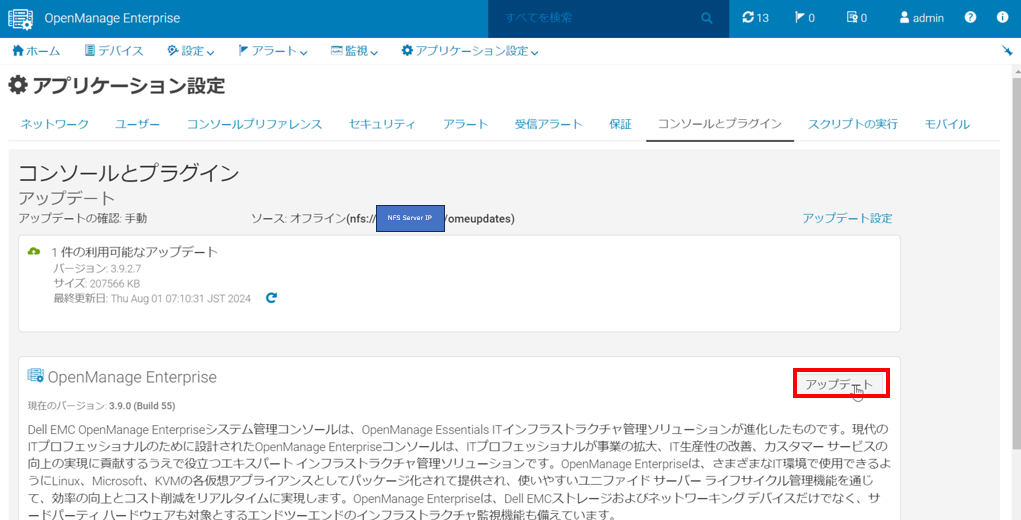Click the アップデート button for OpenManage Enterprise
The width and height of the screenshot is (1021, 520).
(x=841, y=384)
